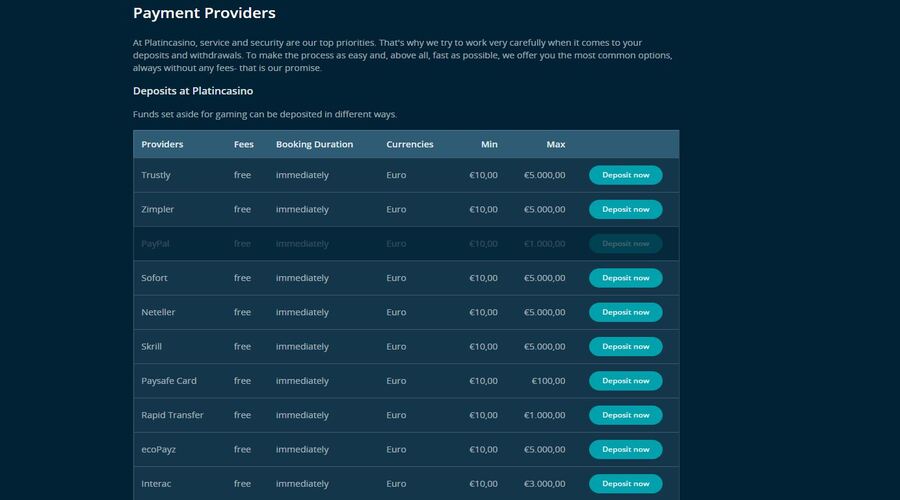Click Deposit now for ecoPayz
Image resolution: width=900 pixels, height=500 pixels.
(x=626, y=449)
